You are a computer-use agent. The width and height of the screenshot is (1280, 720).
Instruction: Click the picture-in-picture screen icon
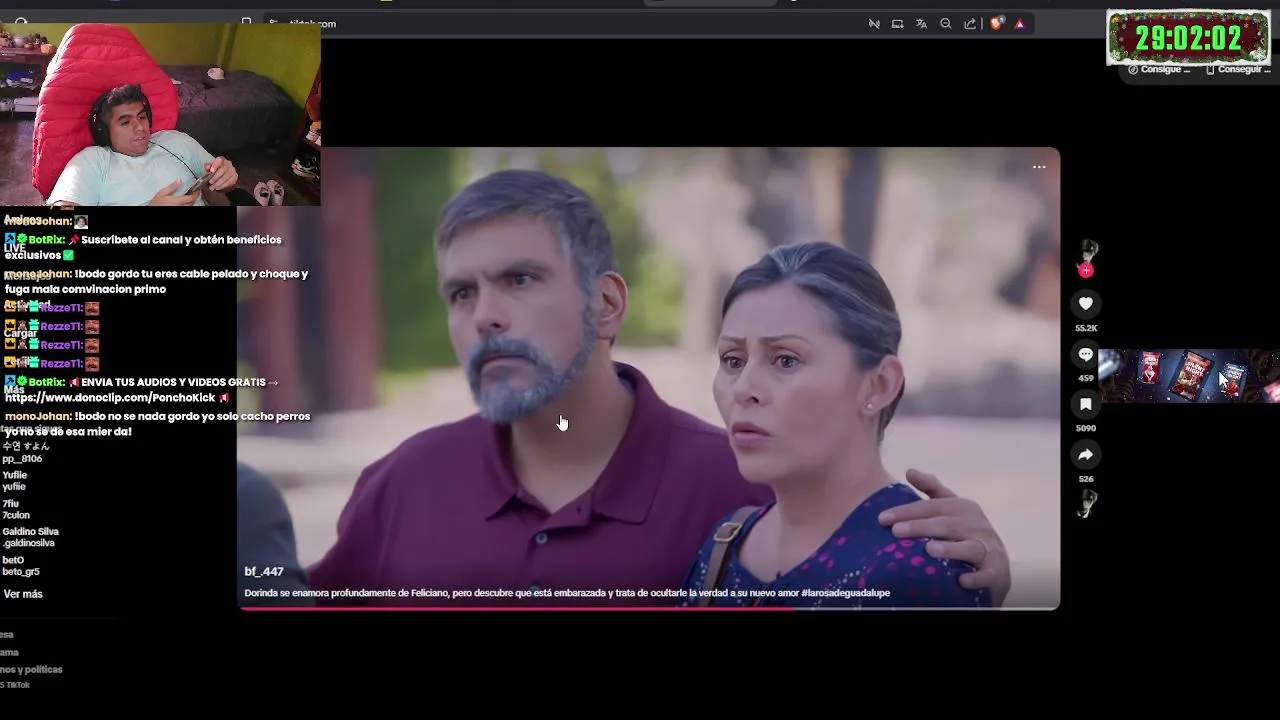tap(897, 23)
